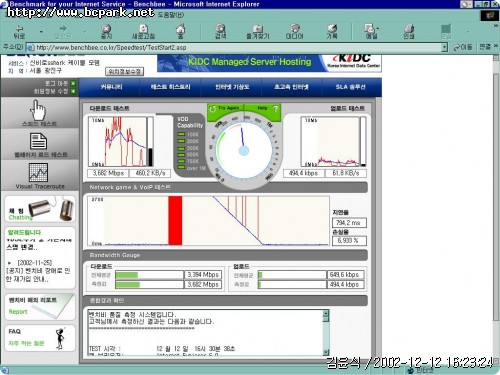Click the 이동 Go button
The image size is (500, 375).
coord(463,47)
